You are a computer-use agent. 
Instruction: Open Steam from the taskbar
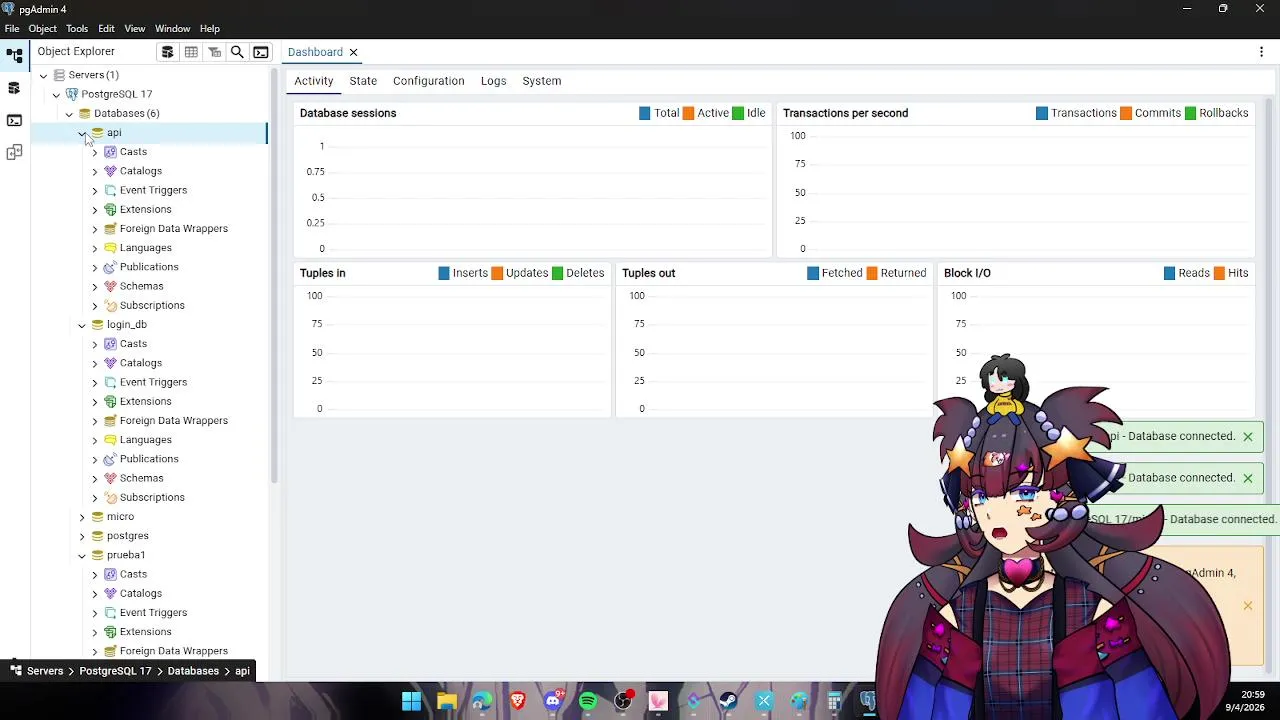coord(728,701)
